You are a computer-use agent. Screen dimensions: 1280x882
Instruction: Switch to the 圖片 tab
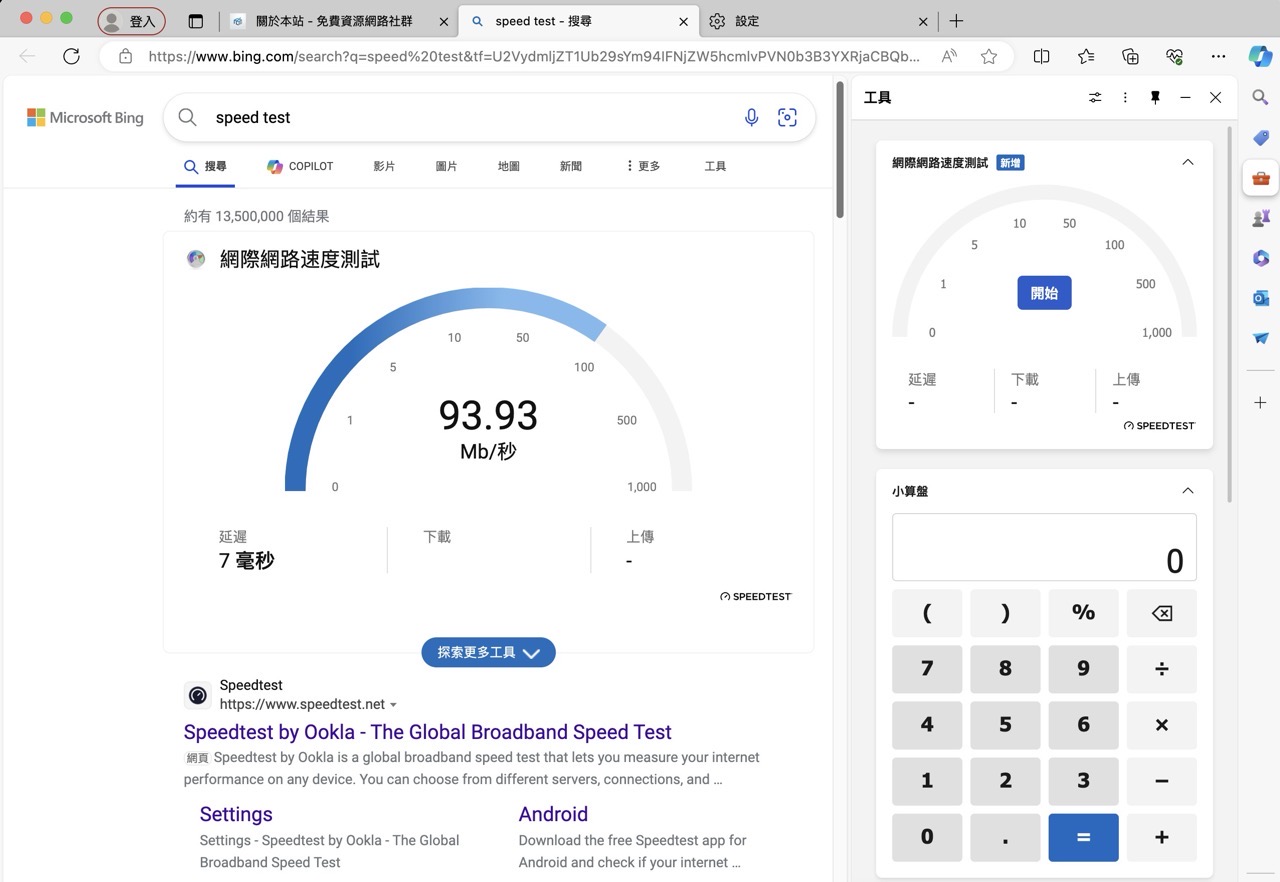[446, 166]
